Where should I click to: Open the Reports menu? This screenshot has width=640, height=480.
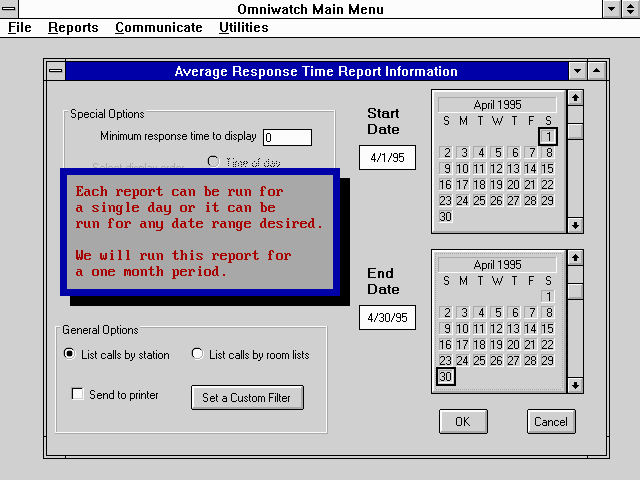click(x=73, y=28)
